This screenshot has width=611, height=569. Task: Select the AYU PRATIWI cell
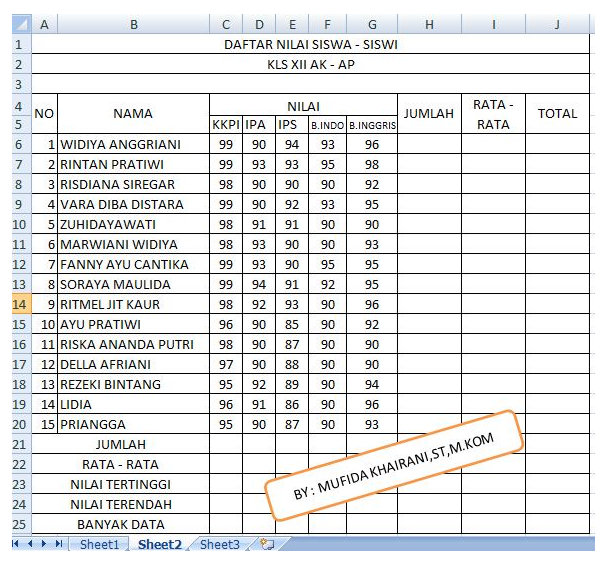(133, 324)
